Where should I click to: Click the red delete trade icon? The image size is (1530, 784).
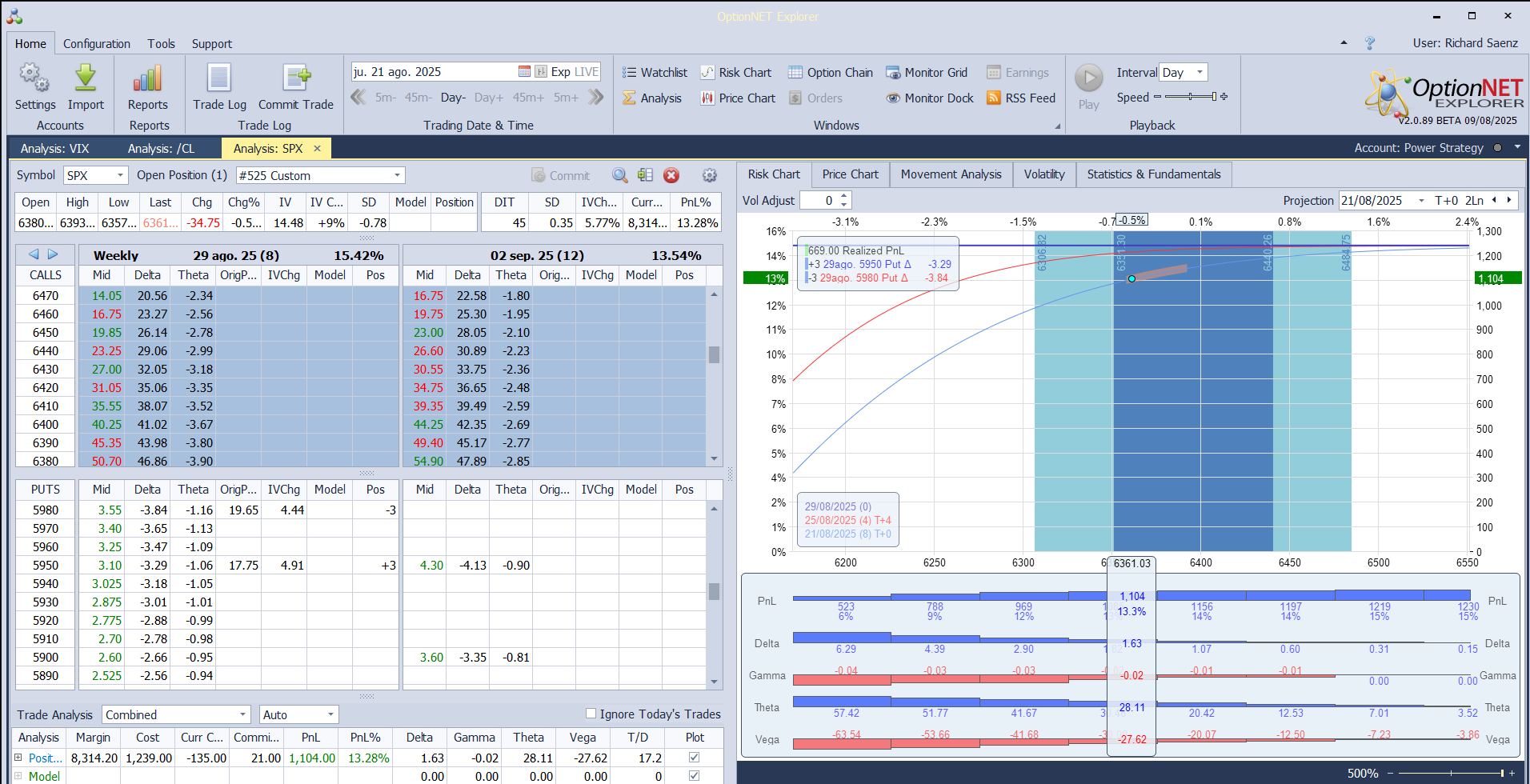click(x=671, y=175)
